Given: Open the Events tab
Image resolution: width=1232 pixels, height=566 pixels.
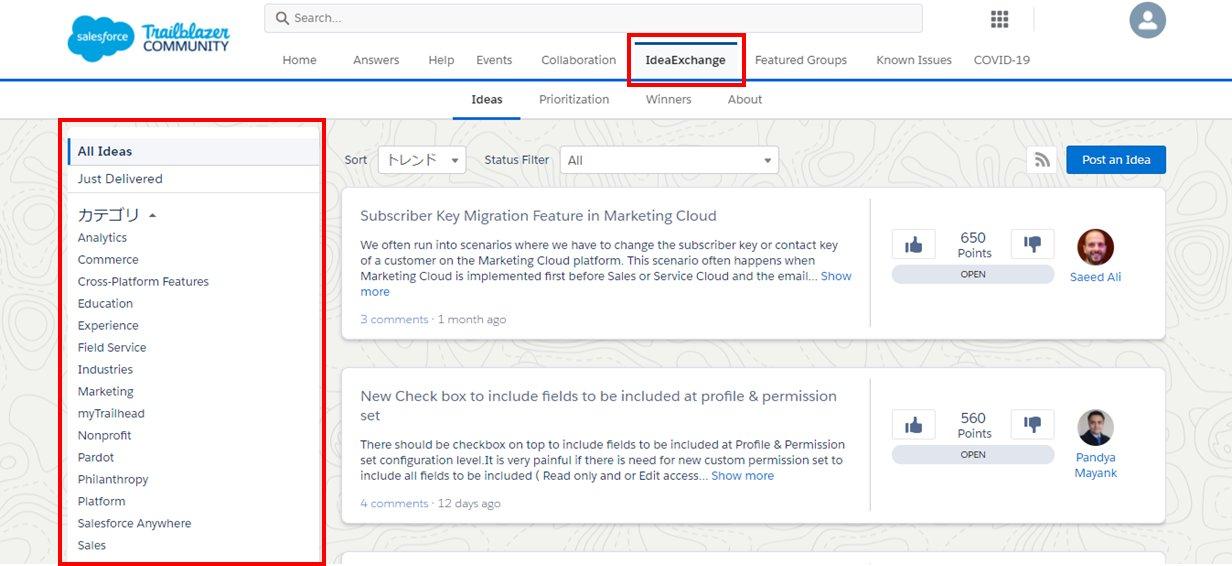Looking at the screenshot, I should click(x=494, y=60).
